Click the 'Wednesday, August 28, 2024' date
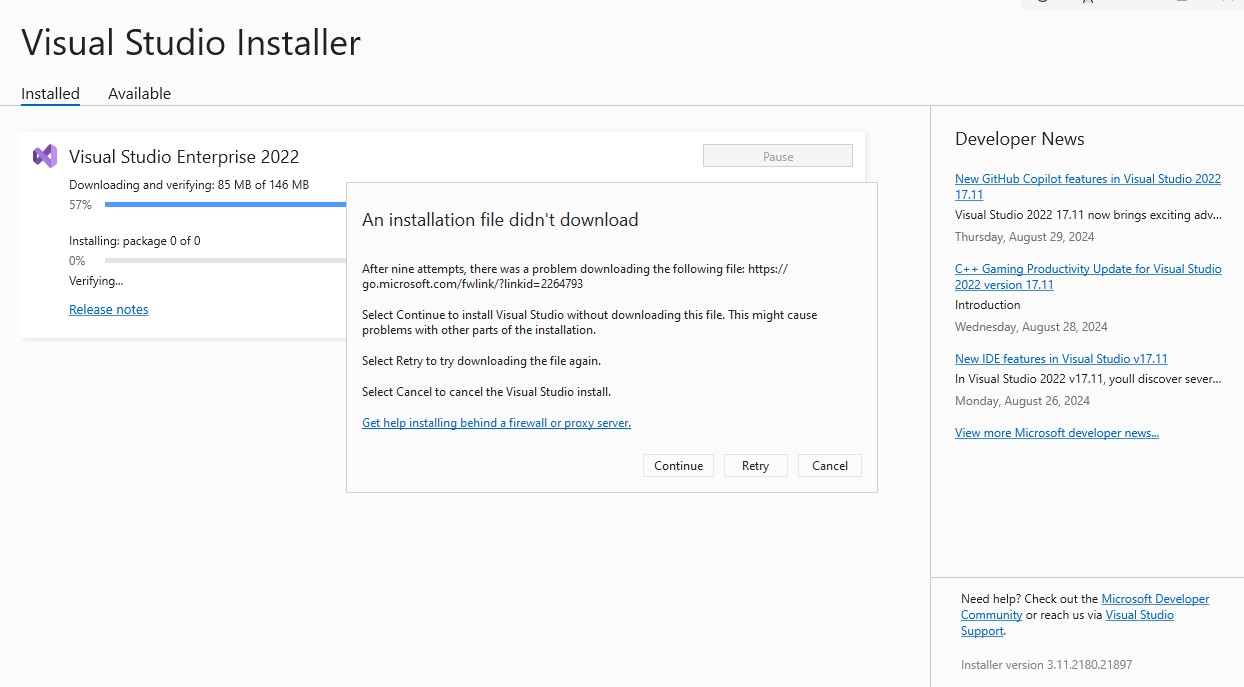The image size is (1244, 687). pos(1031,327)
